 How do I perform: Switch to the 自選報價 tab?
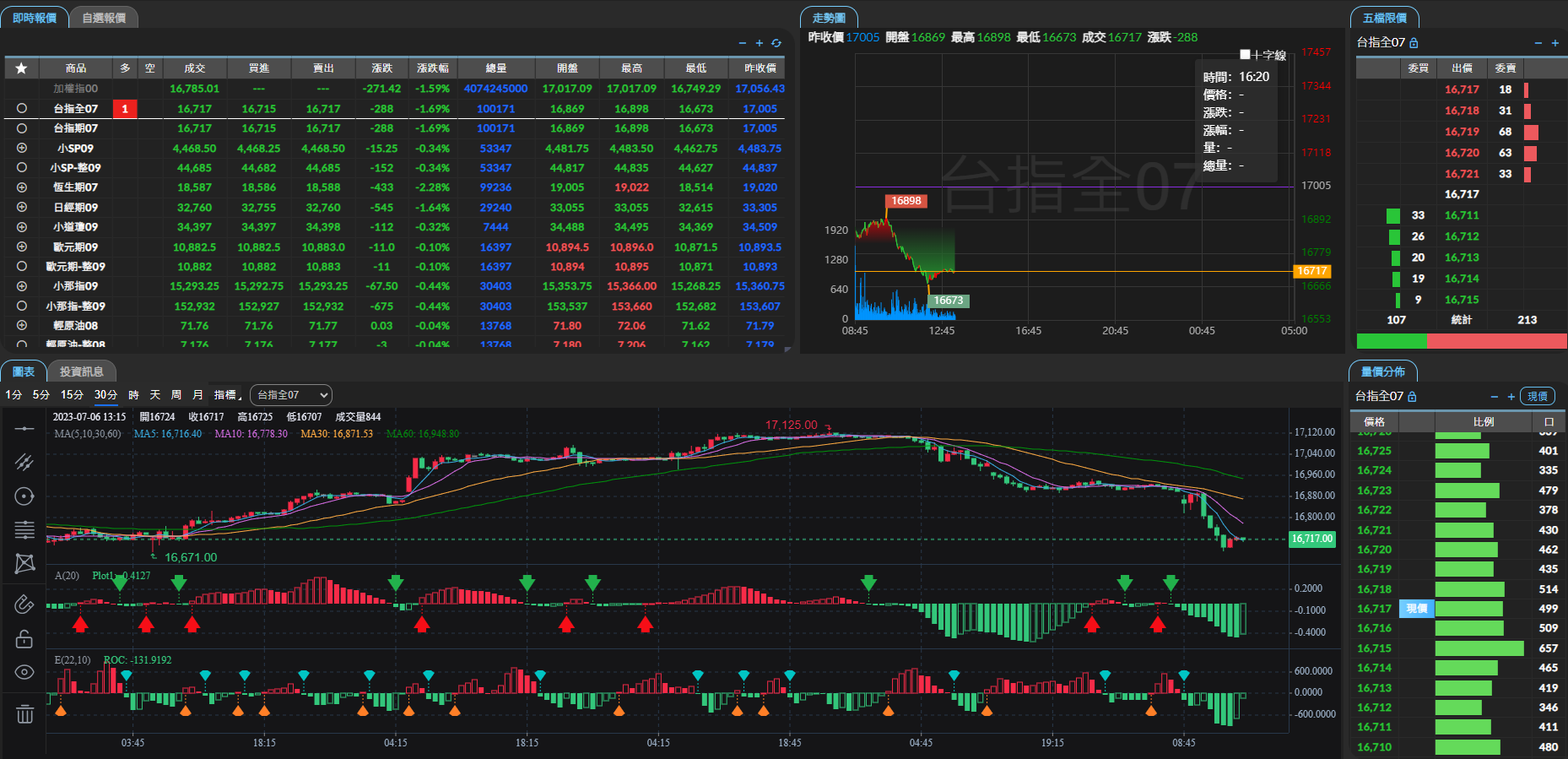pyautogui.click(x=104, y=18)
